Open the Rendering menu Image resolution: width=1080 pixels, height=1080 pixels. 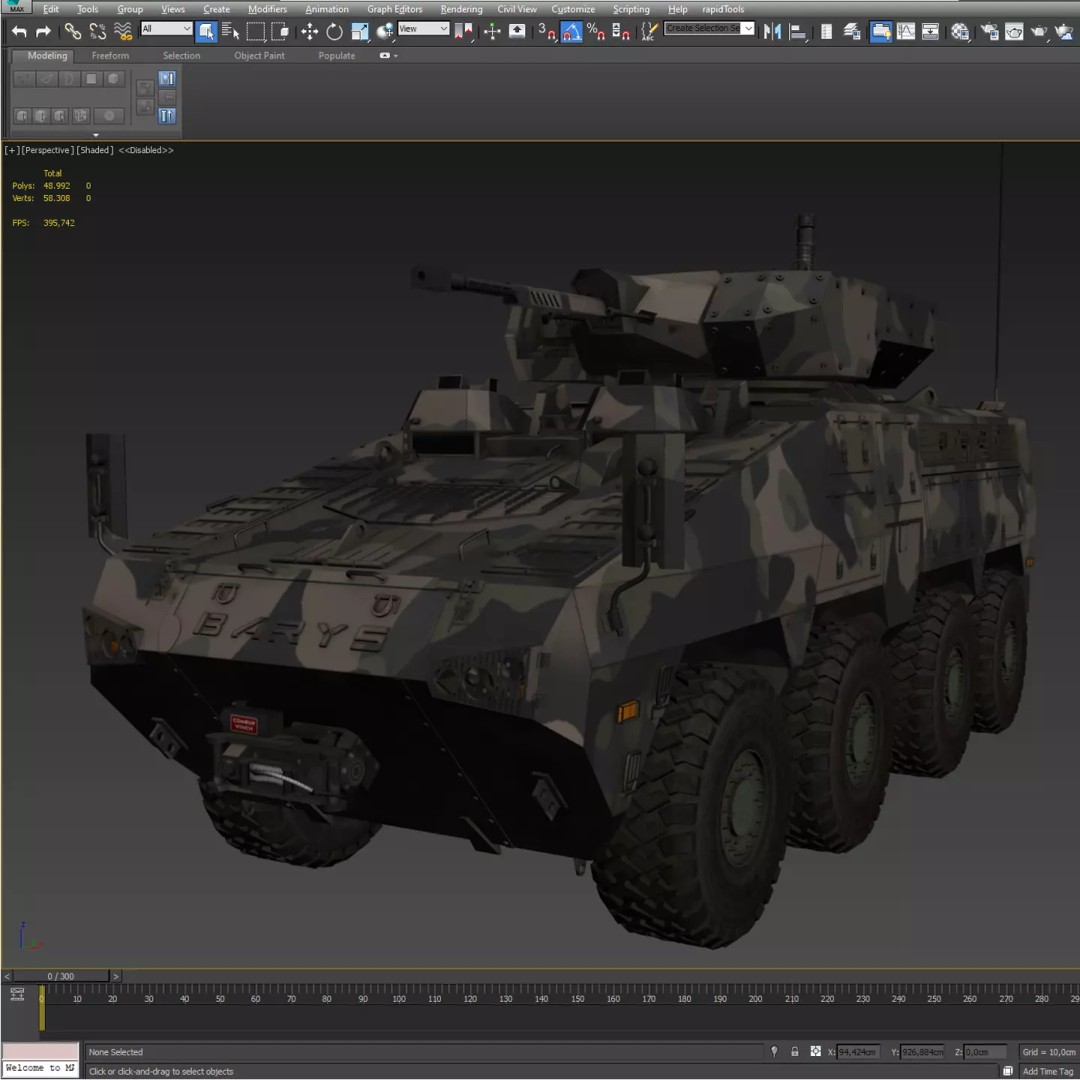pos(461,9)
